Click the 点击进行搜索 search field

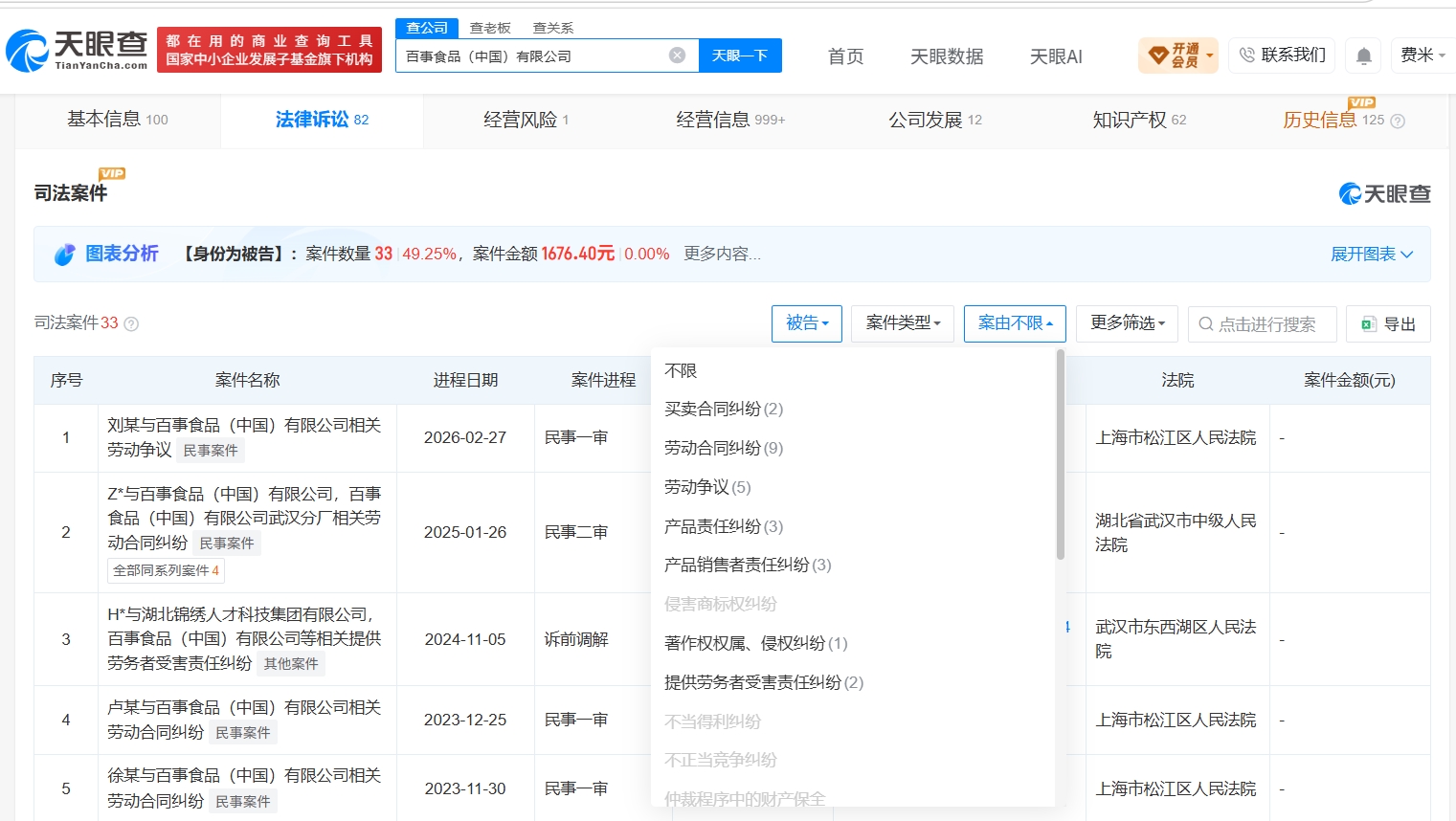[x=1263, y=324]
